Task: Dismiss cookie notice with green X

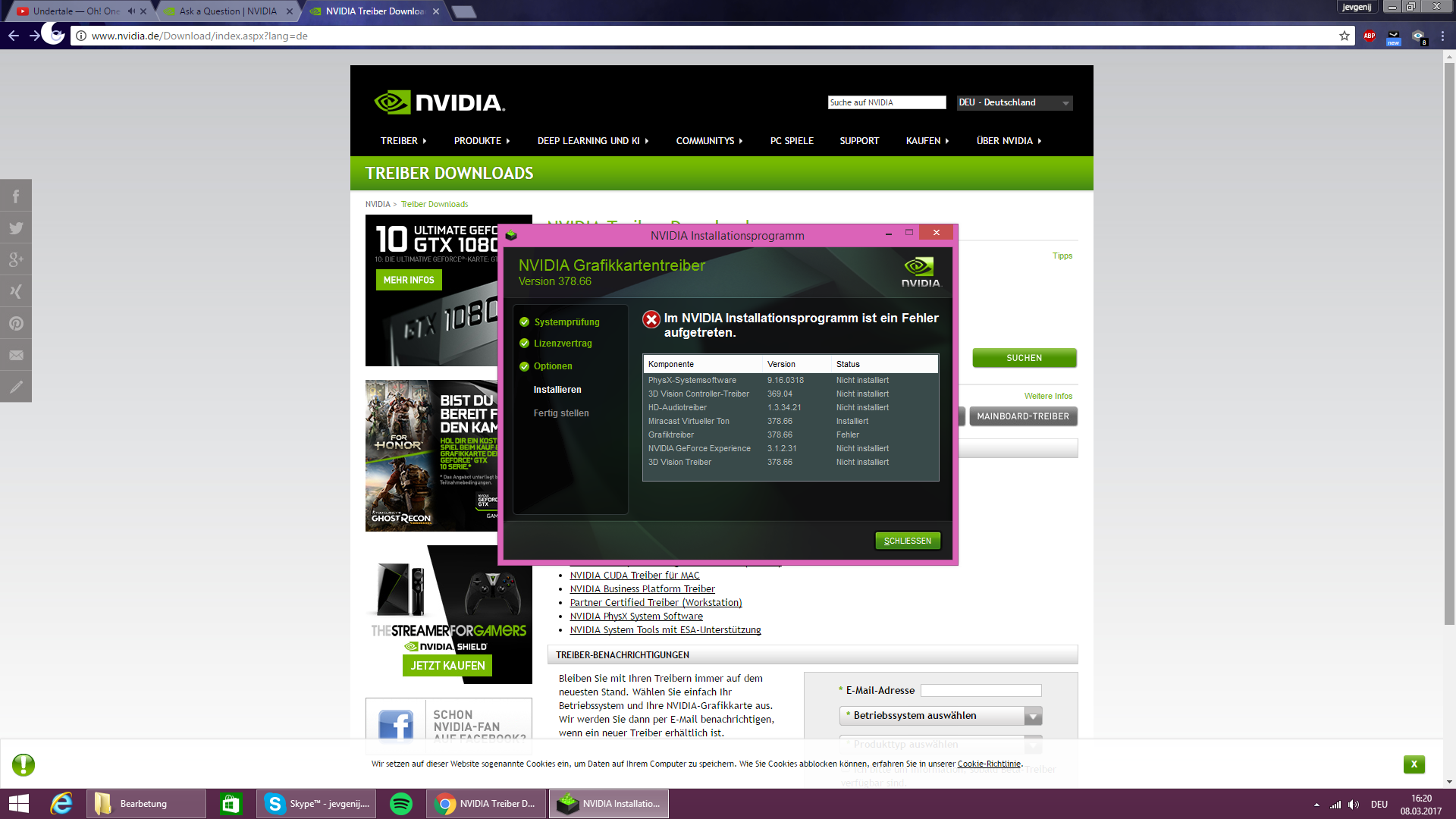Action: click(x=1414, y=764)
